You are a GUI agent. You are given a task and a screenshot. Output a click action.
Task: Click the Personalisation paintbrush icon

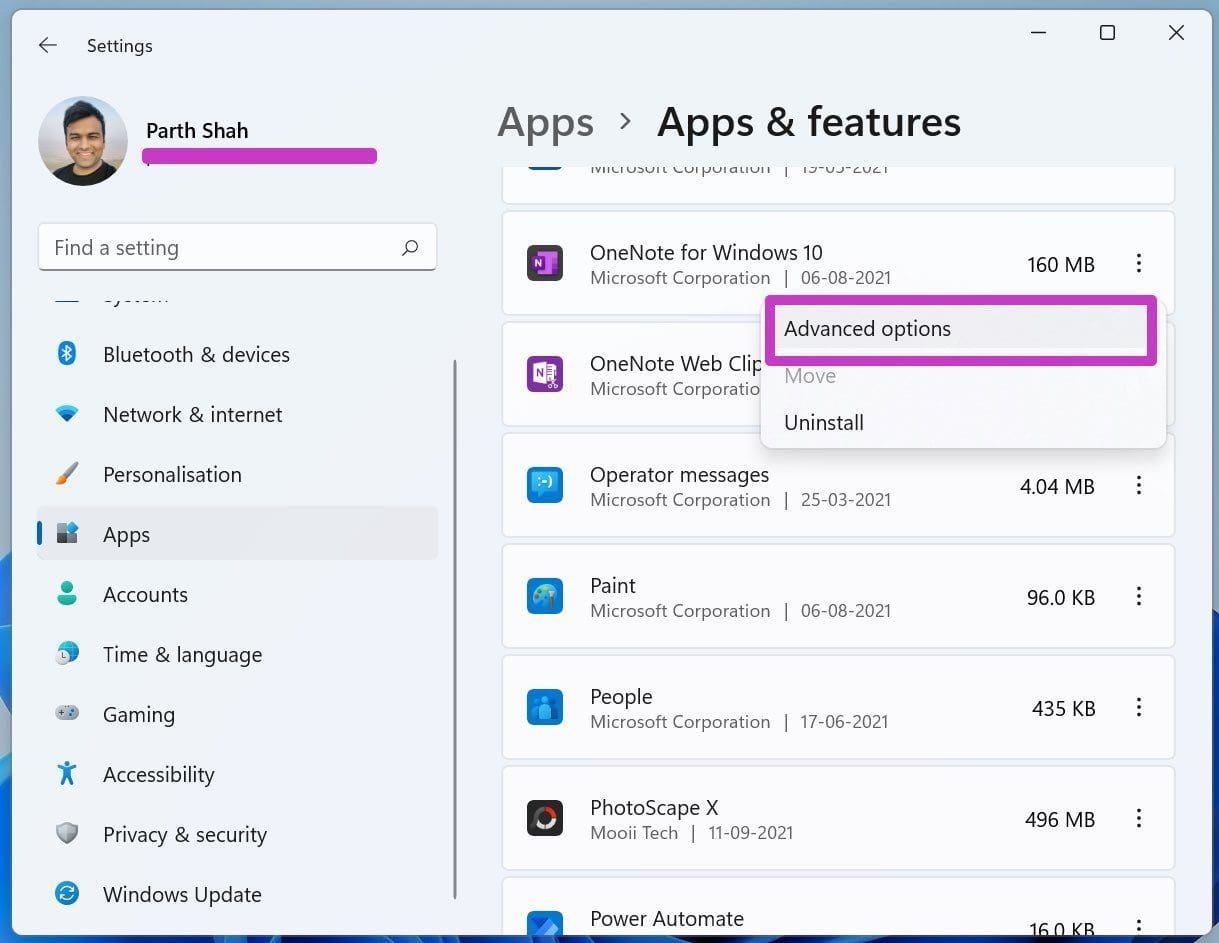tap(67, 474)
